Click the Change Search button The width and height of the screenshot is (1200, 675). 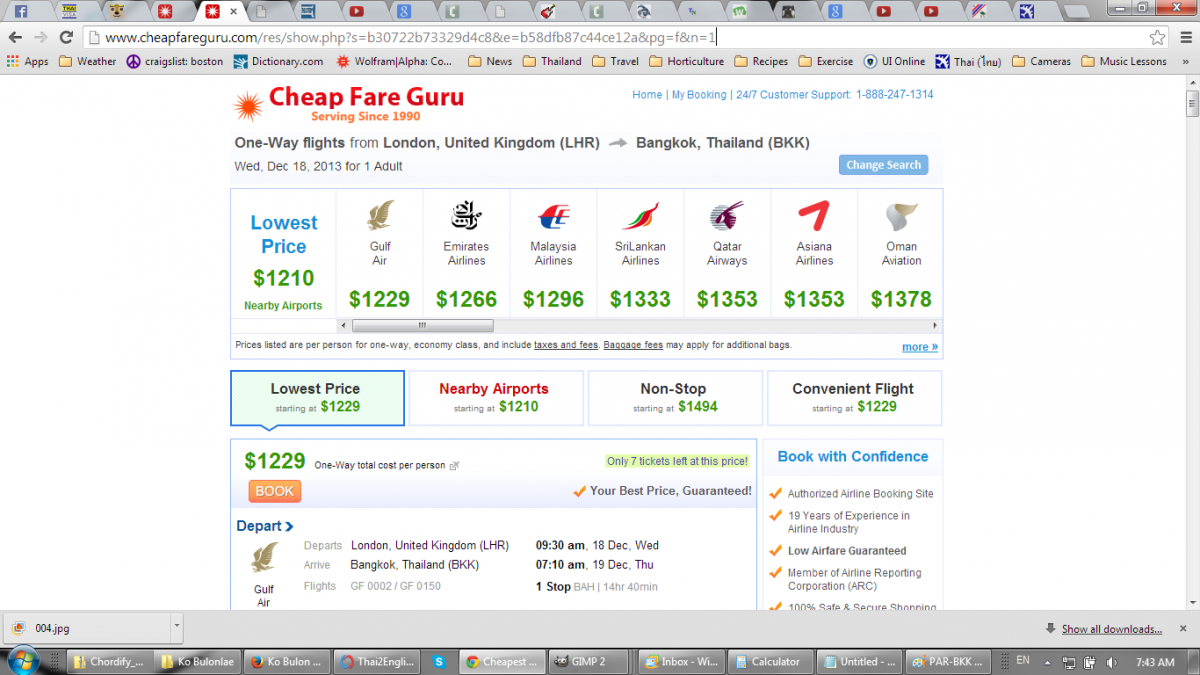coord(883,165)
